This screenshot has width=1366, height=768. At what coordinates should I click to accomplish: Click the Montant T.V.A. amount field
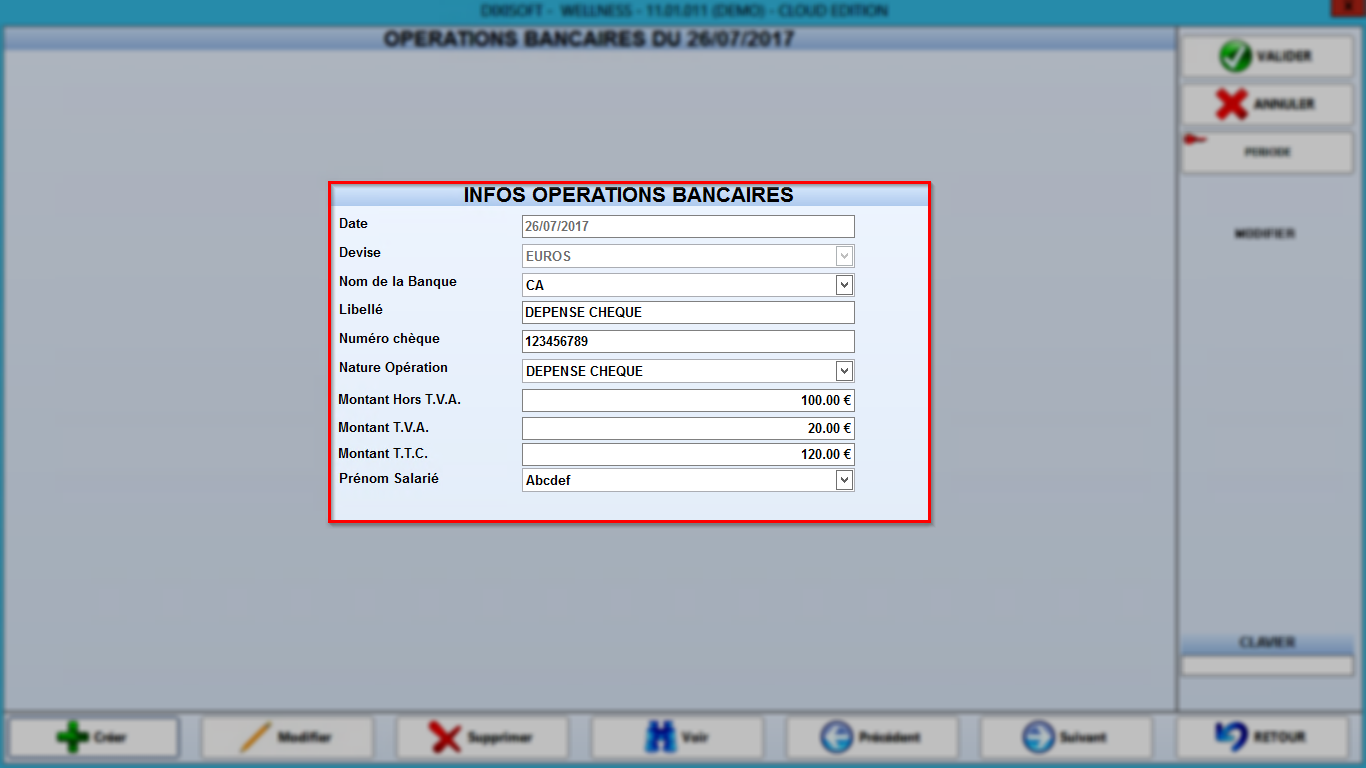(x=688, y=428)
